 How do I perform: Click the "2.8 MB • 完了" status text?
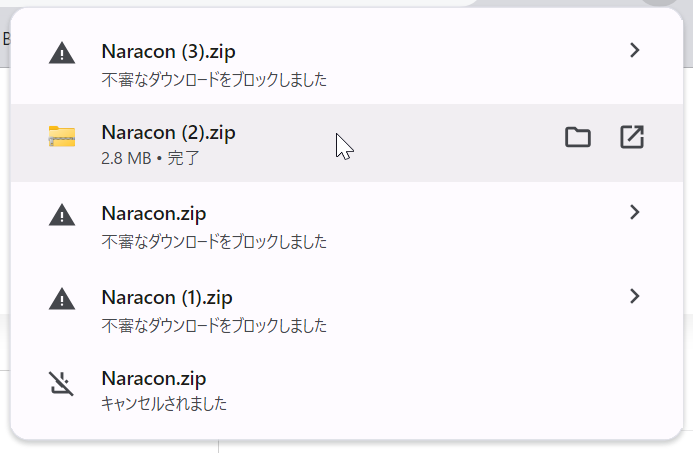tap(151, 158)
